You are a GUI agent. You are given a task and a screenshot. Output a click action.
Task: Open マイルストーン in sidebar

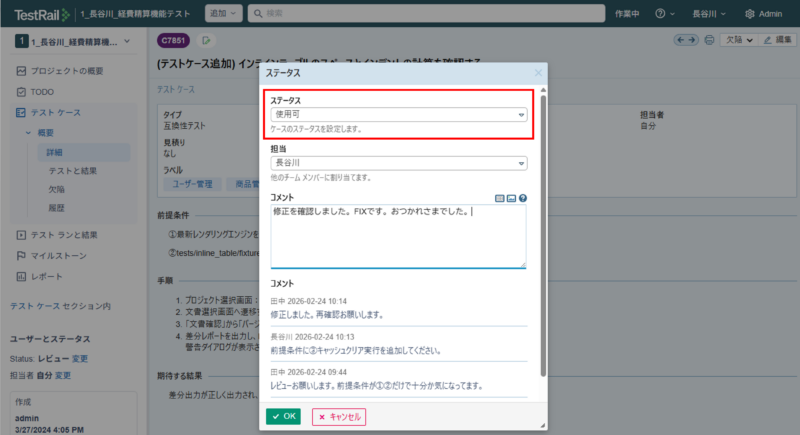(x=59, y=255)
